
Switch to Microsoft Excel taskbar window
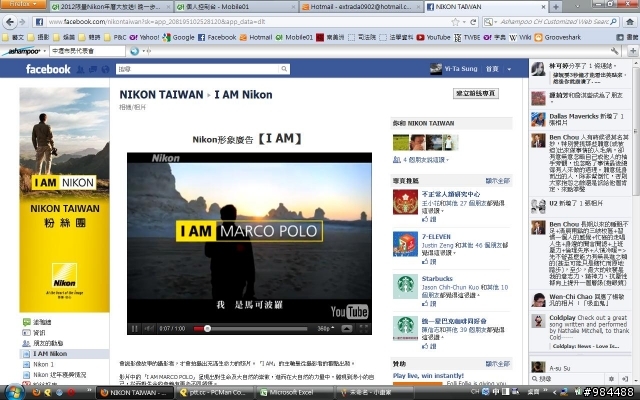pyautogui.click(x=296, y=393)
